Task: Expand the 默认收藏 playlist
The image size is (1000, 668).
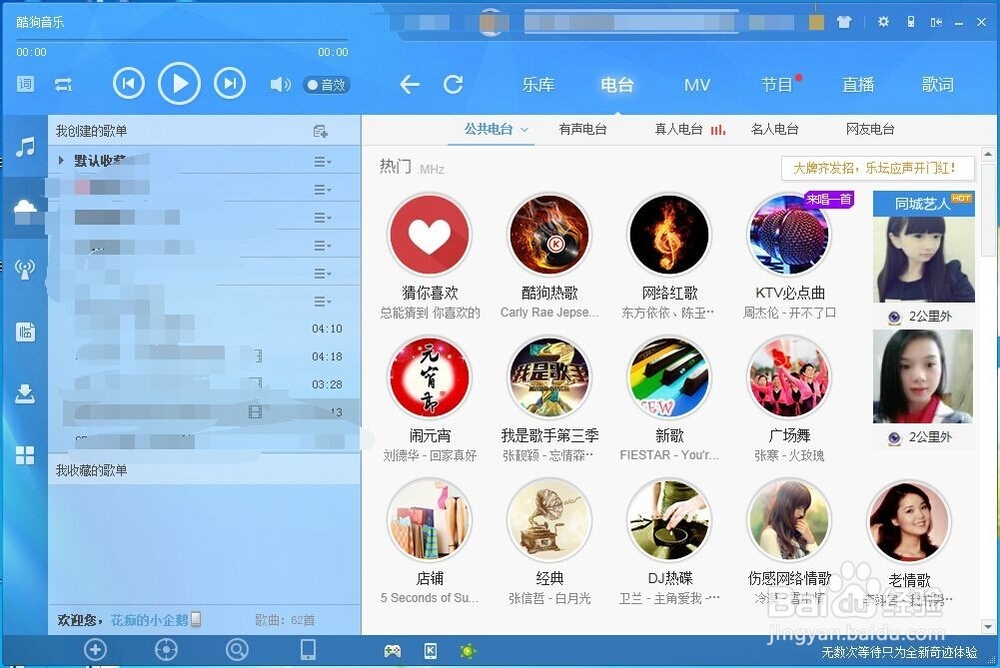Action: point(61,160)
